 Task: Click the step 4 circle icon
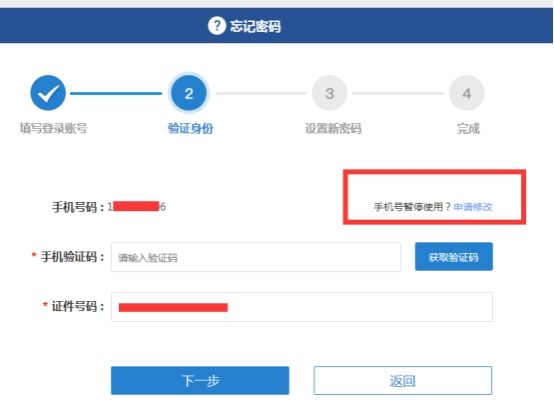coord(467,93)
